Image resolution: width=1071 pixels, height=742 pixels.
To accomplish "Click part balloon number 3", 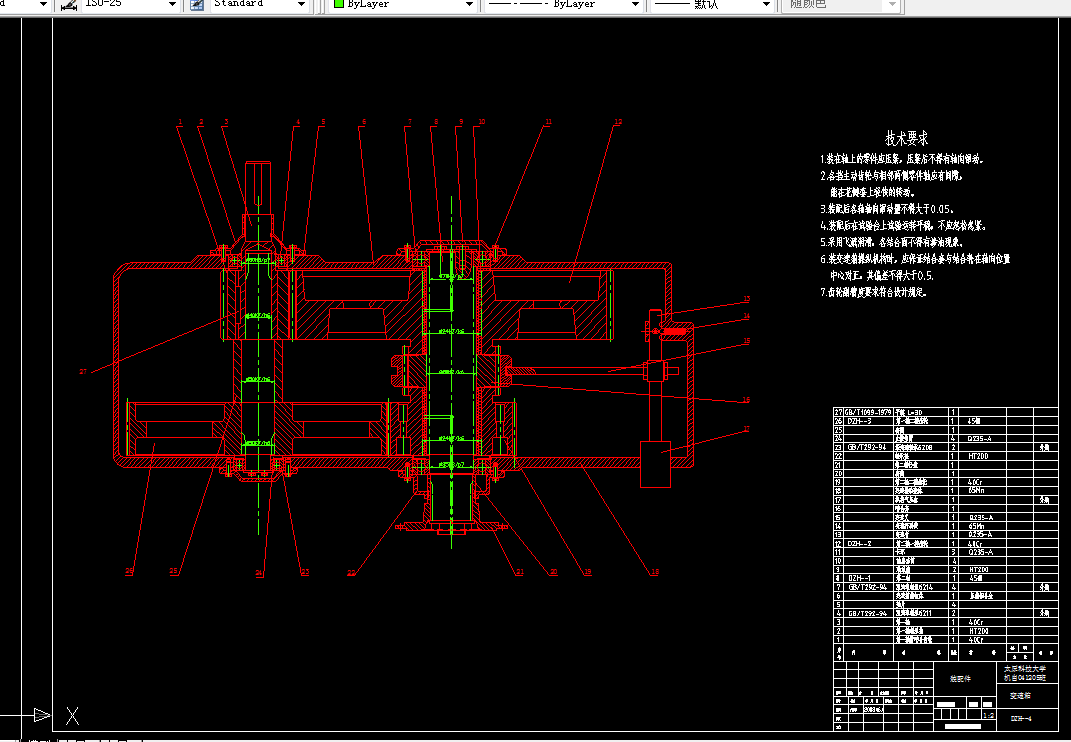I will click(x=225, y=122).
